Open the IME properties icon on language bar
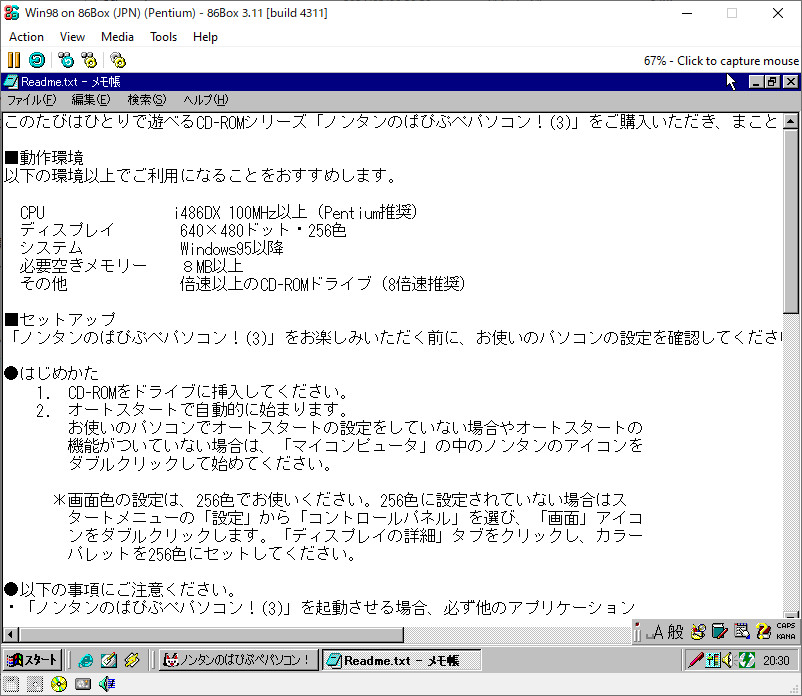The width and height of the screenshot is (802, 696). 742,632
